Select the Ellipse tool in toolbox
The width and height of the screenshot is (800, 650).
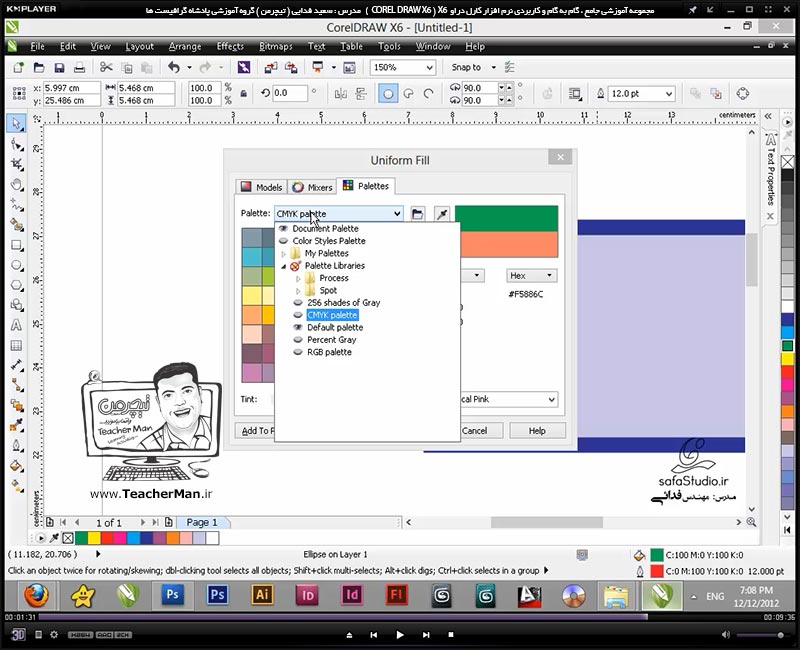pos(17,265)
